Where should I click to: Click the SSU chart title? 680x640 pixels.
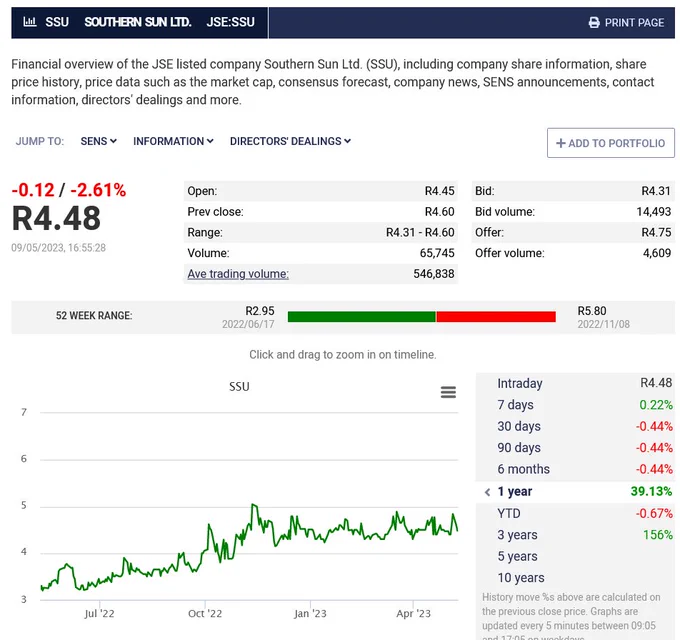click(x=239, y=386)
